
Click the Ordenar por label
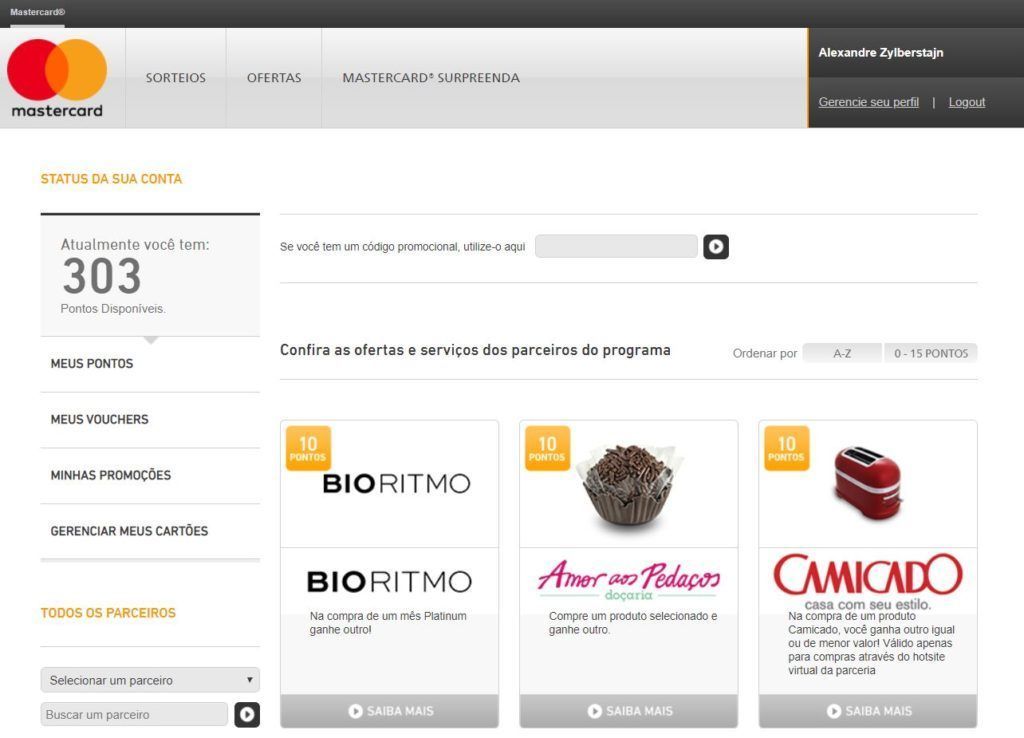click(x=765, y=353)
